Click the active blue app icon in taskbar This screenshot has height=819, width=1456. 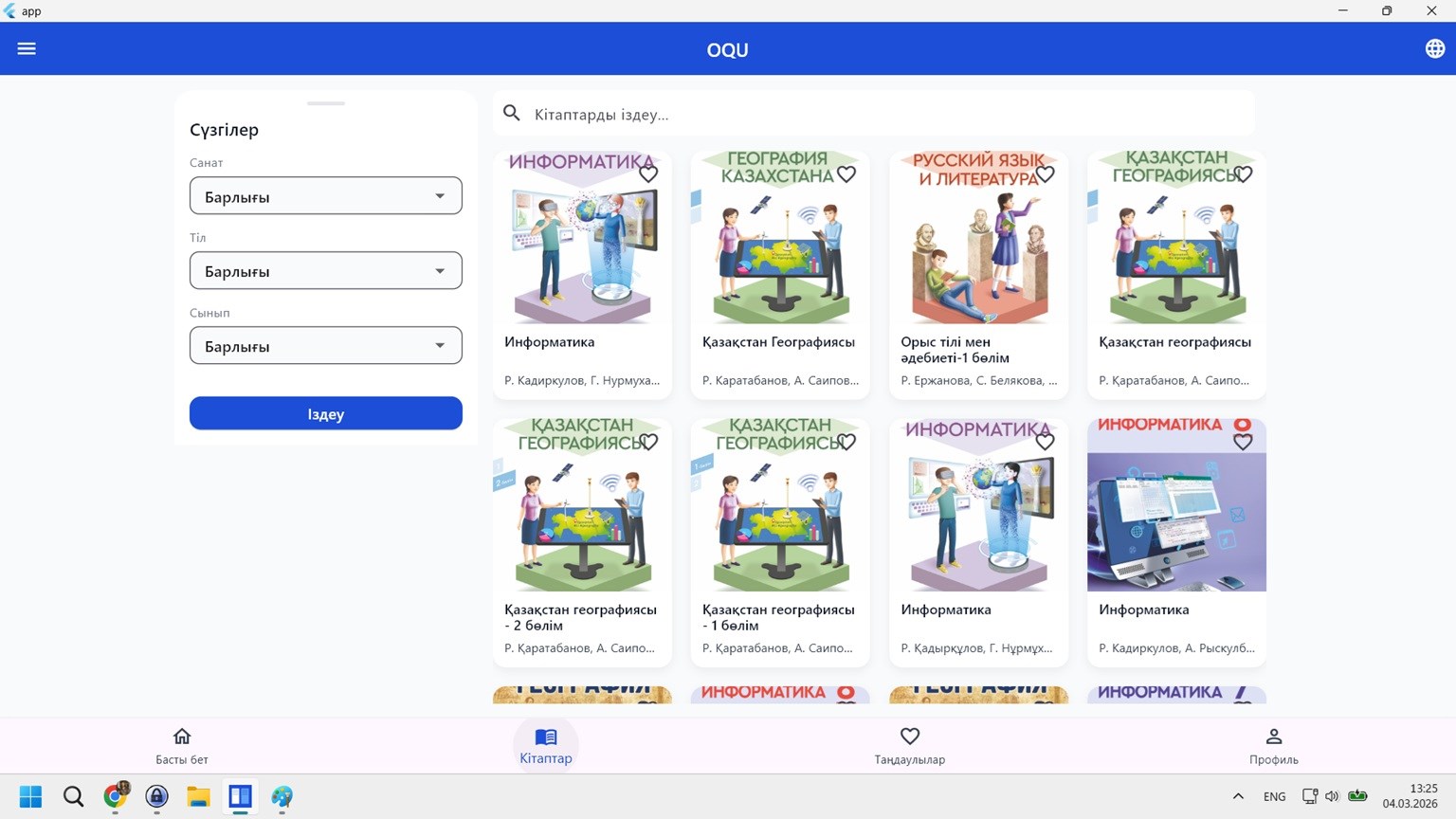click(240, 796)
